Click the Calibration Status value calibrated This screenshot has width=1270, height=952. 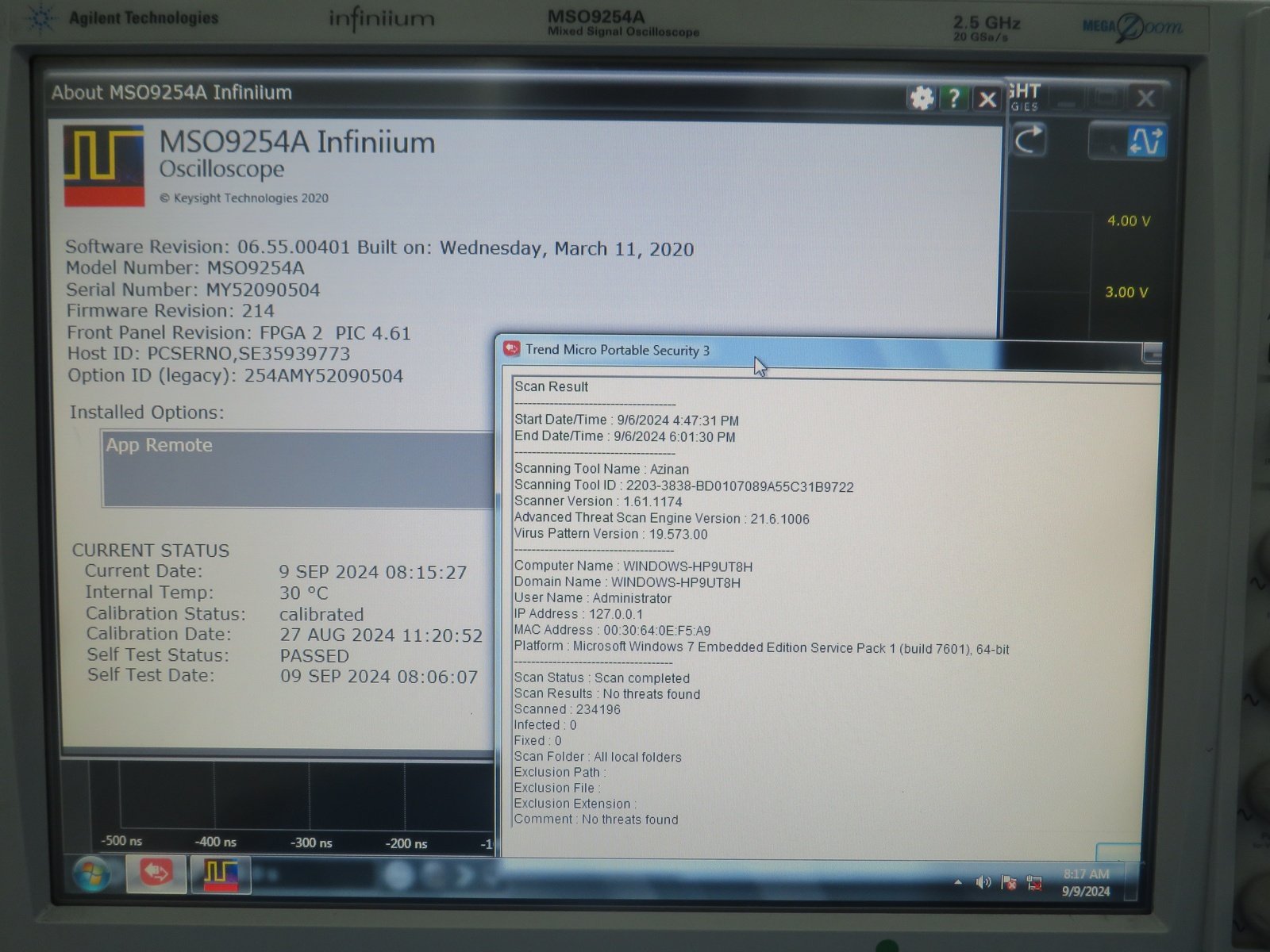click(x=321, y=615)
